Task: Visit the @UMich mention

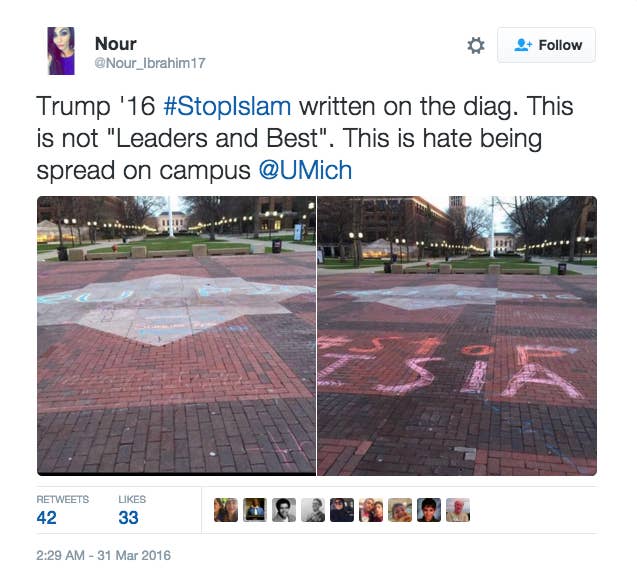Action: (x=305, y=170)
